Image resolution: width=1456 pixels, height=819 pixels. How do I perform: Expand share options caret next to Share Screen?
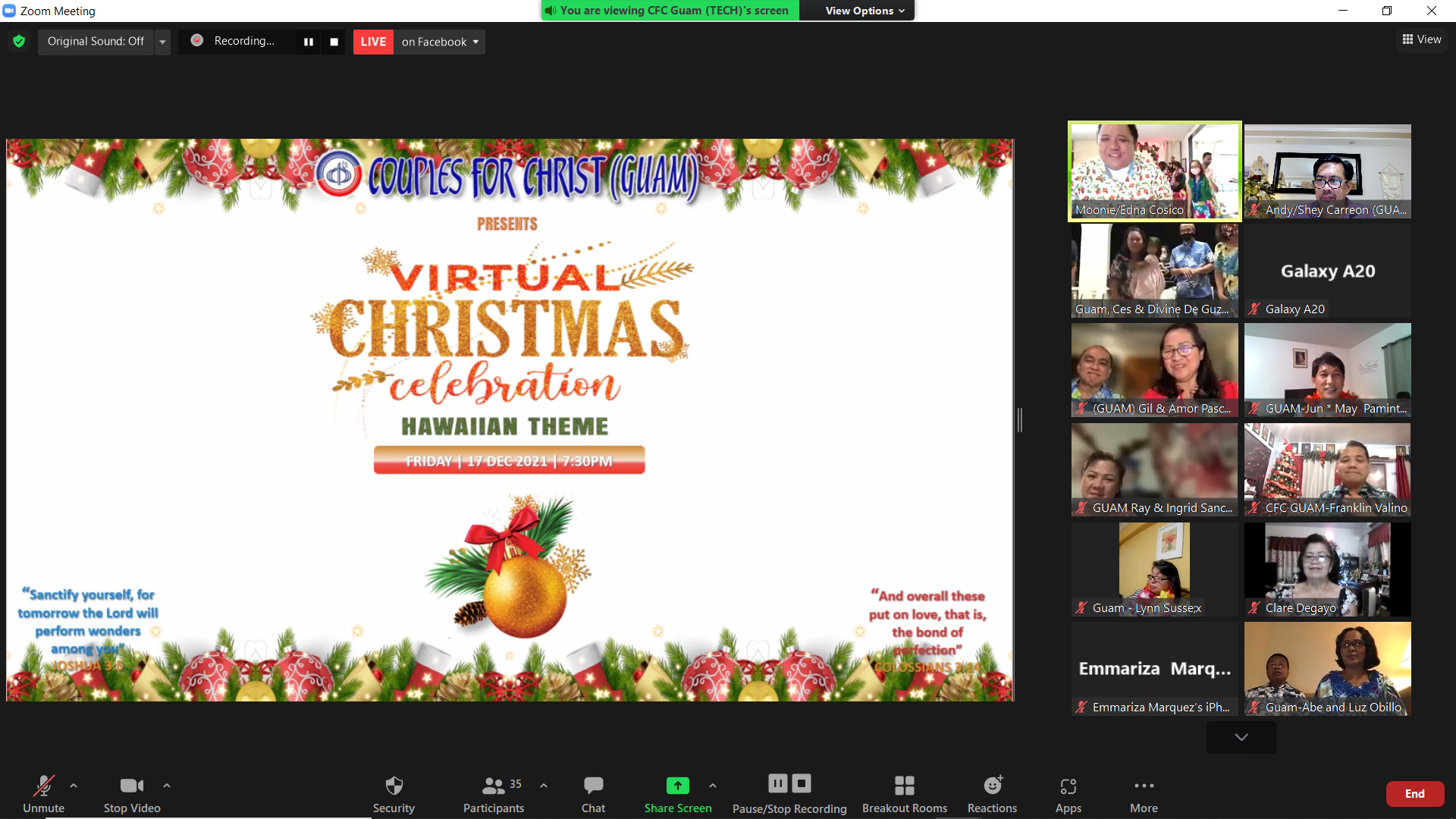[713, 786]
